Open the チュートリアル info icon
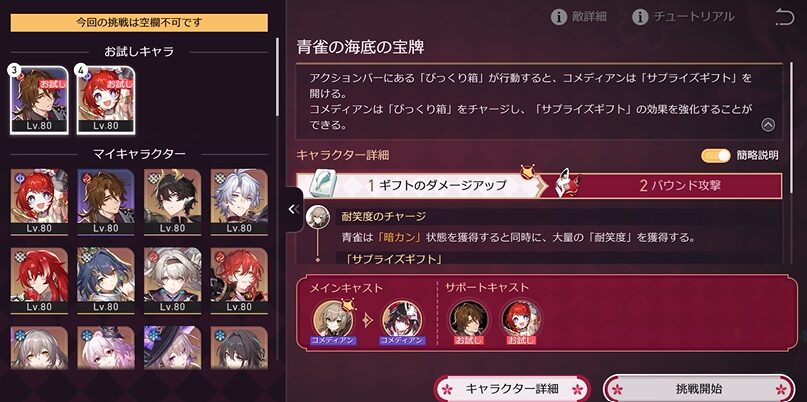 pyautogui.click(x=640, y=17)
